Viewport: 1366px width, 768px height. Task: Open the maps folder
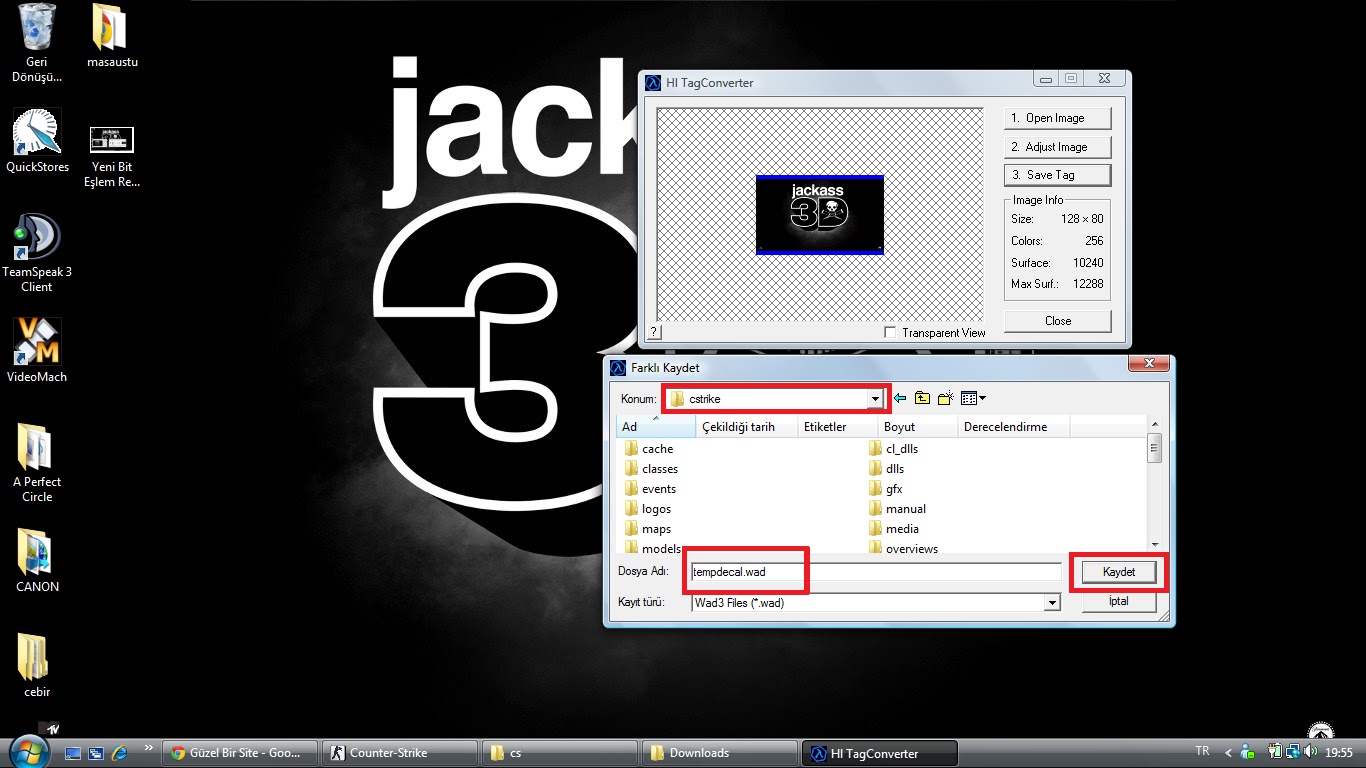click(648, 529)
